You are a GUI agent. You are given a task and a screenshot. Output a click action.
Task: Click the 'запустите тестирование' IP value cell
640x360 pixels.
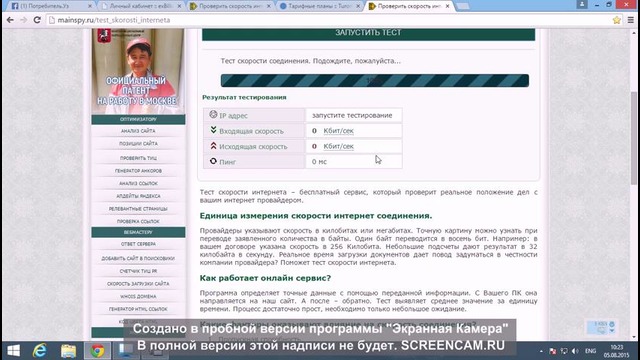point(353,115)
